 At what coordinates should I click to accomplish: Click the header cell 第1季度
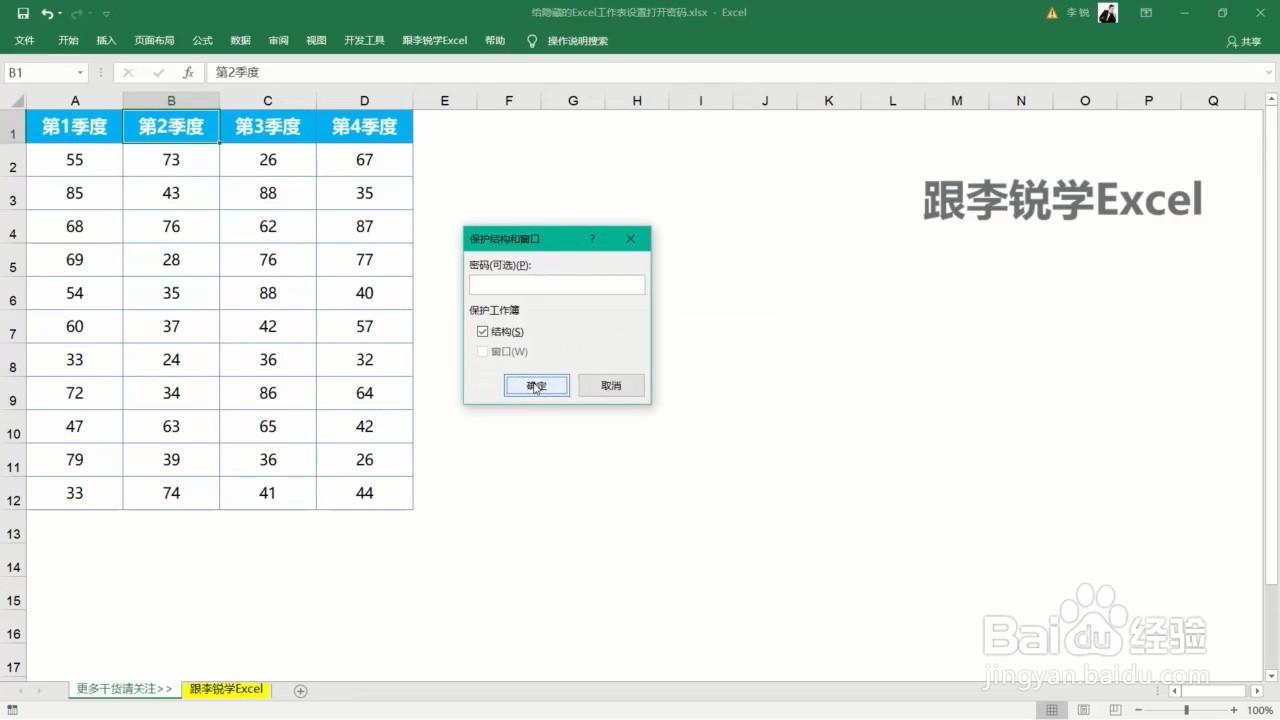click(x=75, y=127)
